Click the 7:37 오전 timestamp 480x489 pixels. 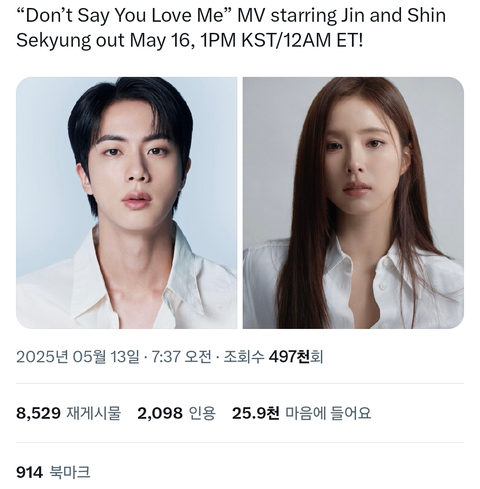[x=181, y=357]
